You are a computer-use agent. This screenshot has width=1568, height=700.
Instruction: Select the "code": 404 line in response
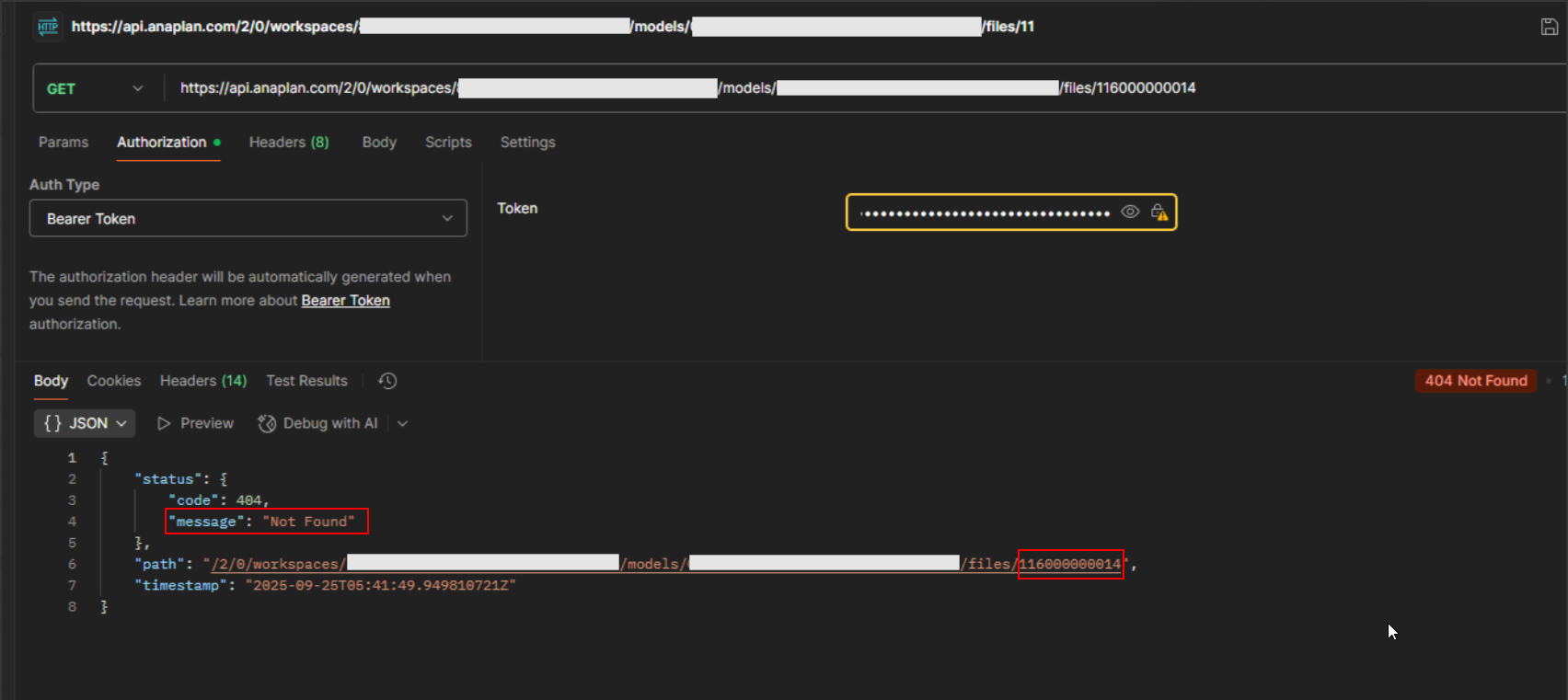point(219,500)
